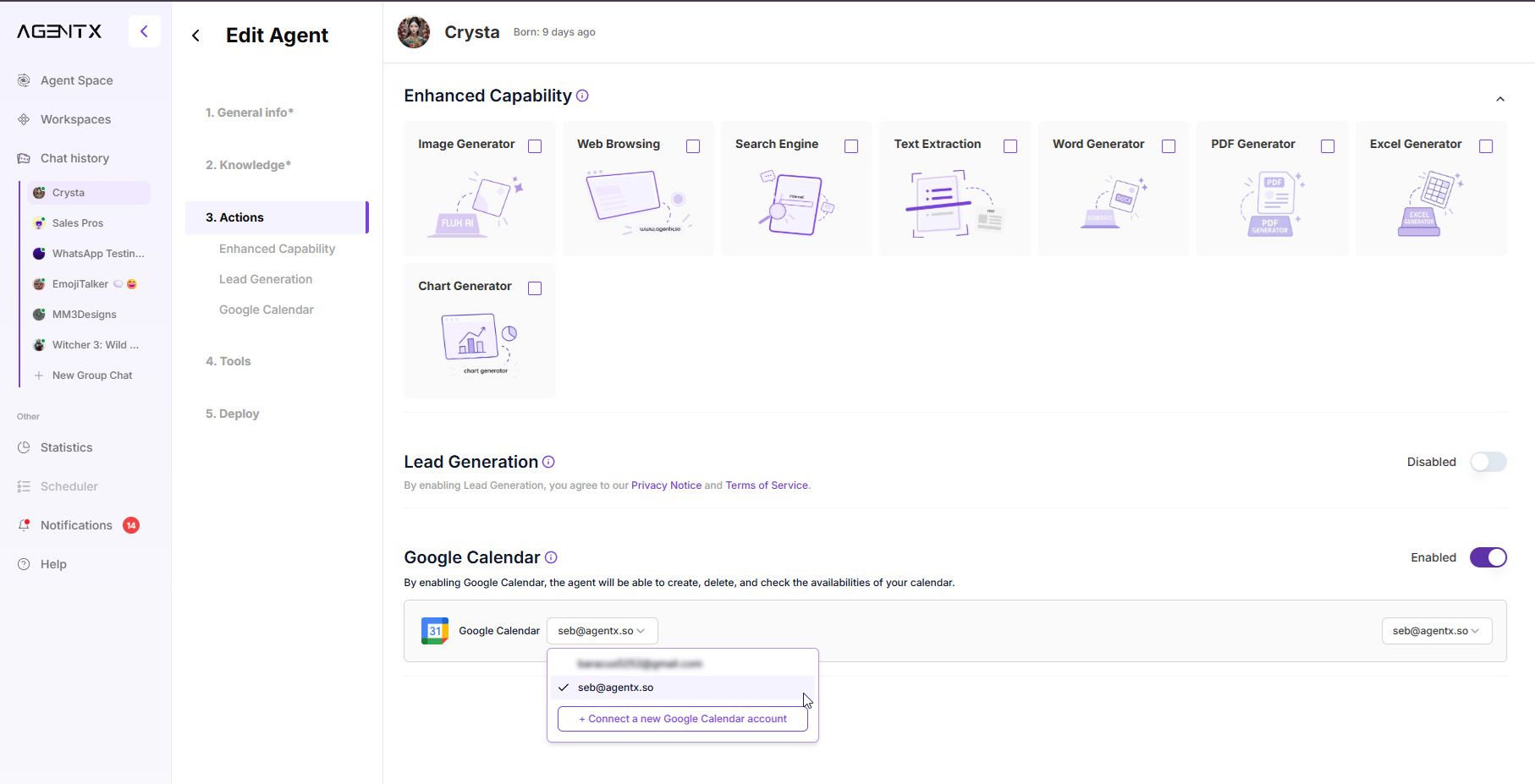
Task: Click the Word Generator illustration
Action: click(x=1114, y=203)
